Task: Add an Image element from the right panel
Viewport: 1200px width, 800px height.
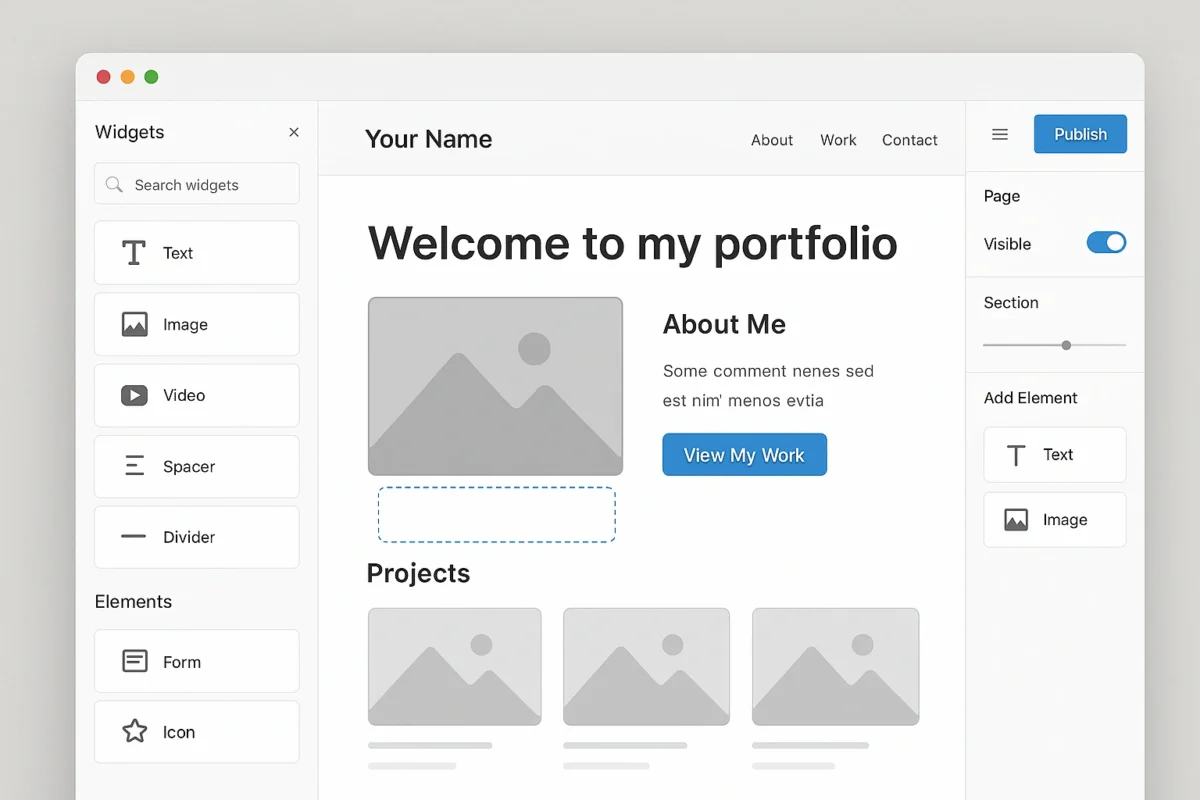Action: pos(1054,520)
